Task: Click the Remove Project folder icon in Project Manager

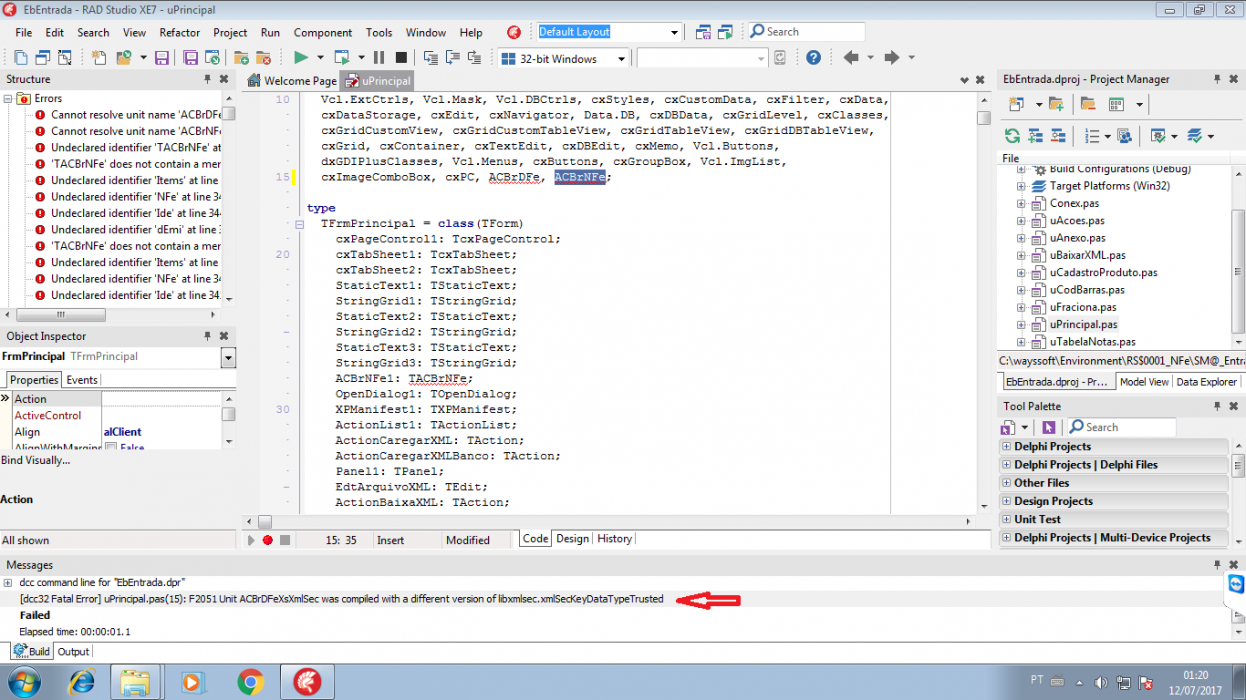Action: pyautogui.click(x=1088, y=104)
